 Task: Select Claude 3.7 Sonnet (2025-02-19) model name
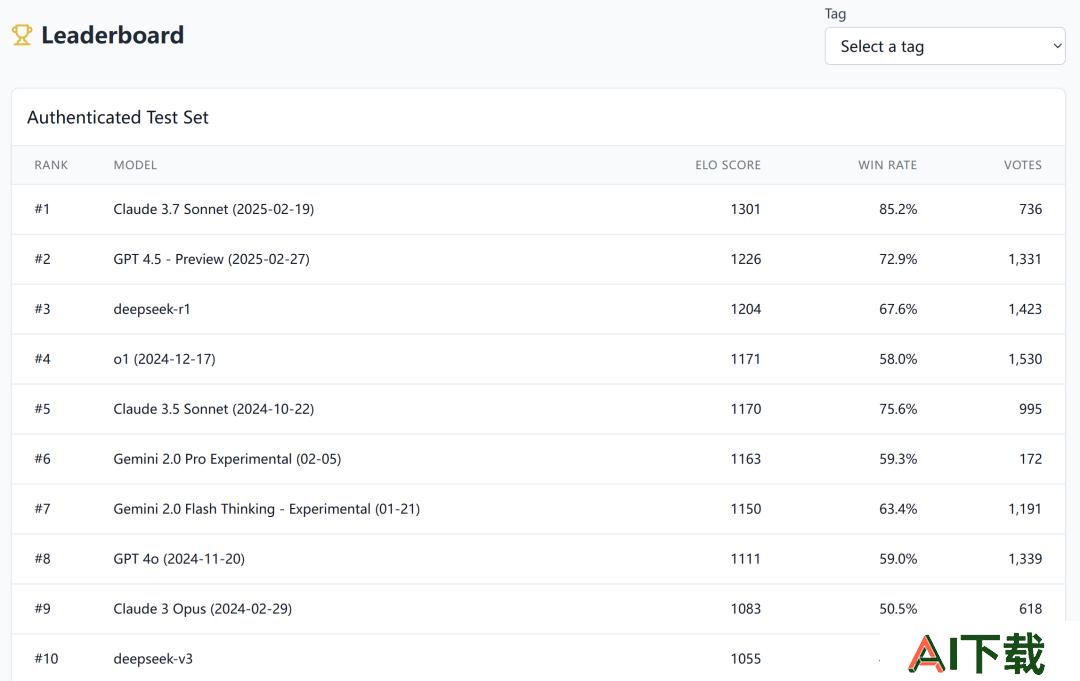point(214,209)
